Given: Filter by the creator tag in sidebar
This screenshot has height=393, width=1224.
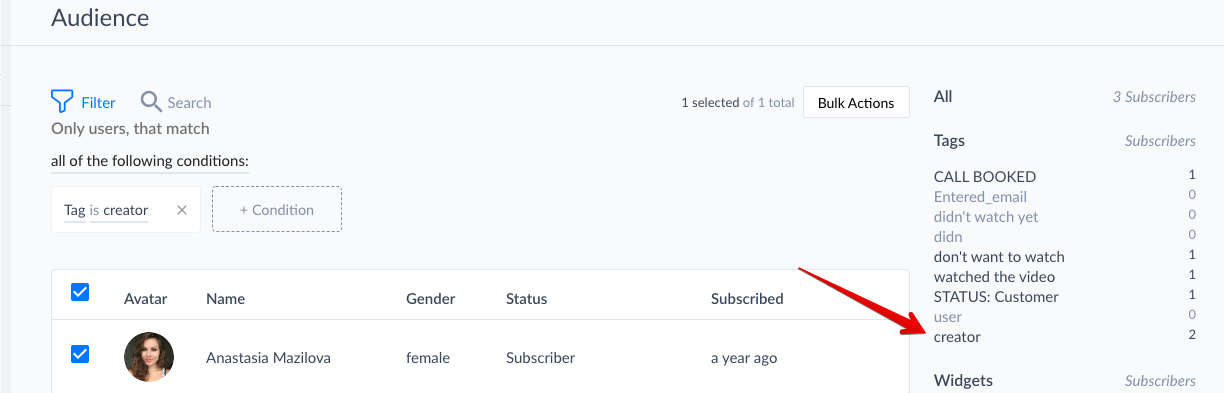Looking at the screenshot, I should pos(957,337).
